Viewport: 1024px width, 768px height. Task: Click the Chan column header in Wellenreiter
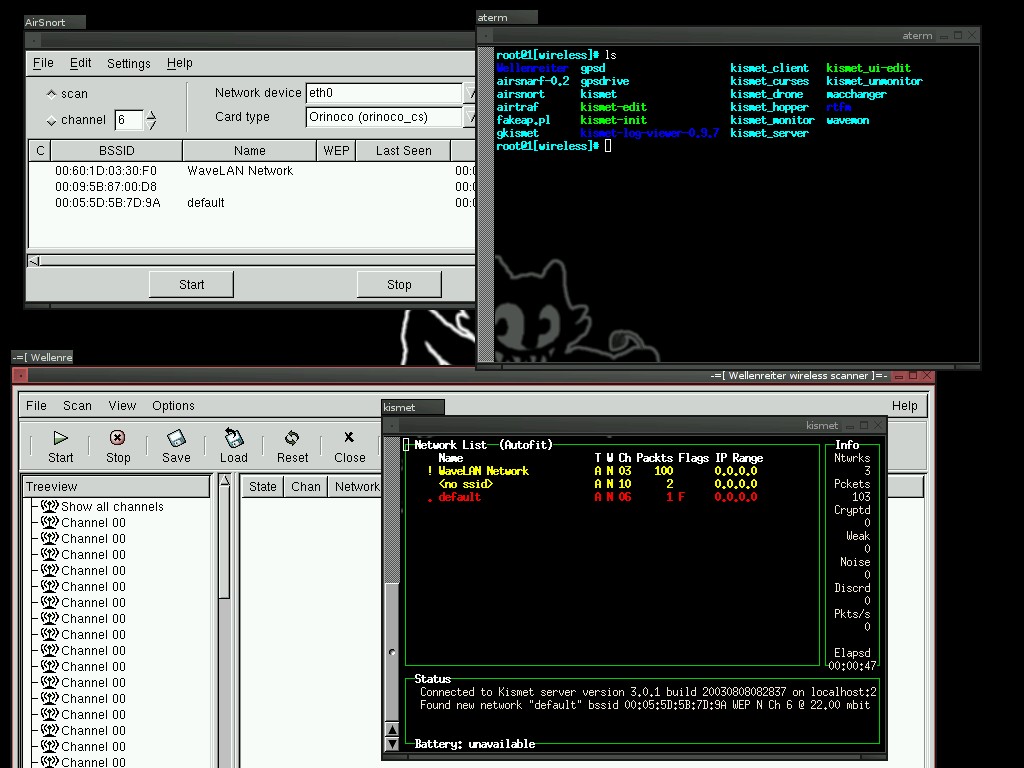click(306, 487)
